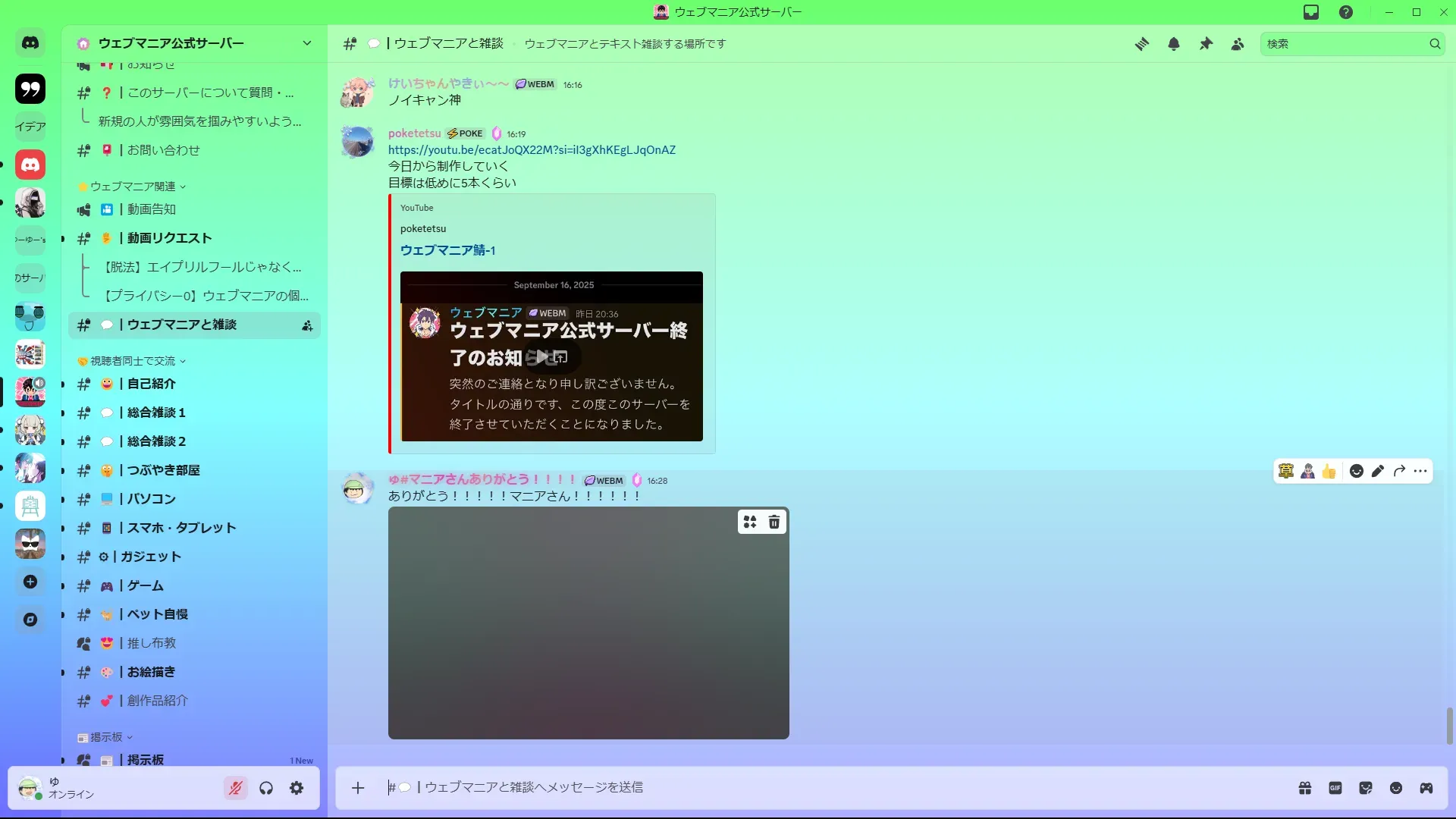The height and width of the screenshot is (819, 1456).
Task: Open the 総合雑談 1 channel
Action: (156, 413)
